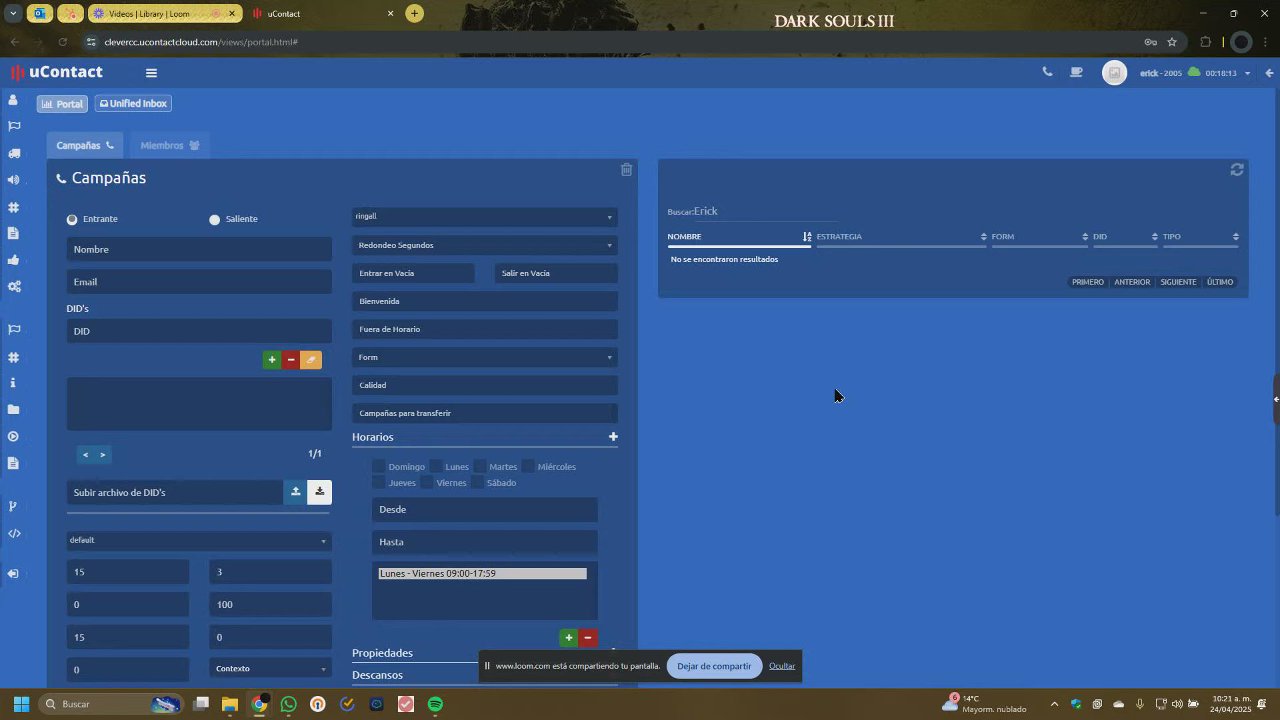Sort table by ESTRATEGIA column
Viewport: 1280px width, 720px height.
[x=902, y=237]
